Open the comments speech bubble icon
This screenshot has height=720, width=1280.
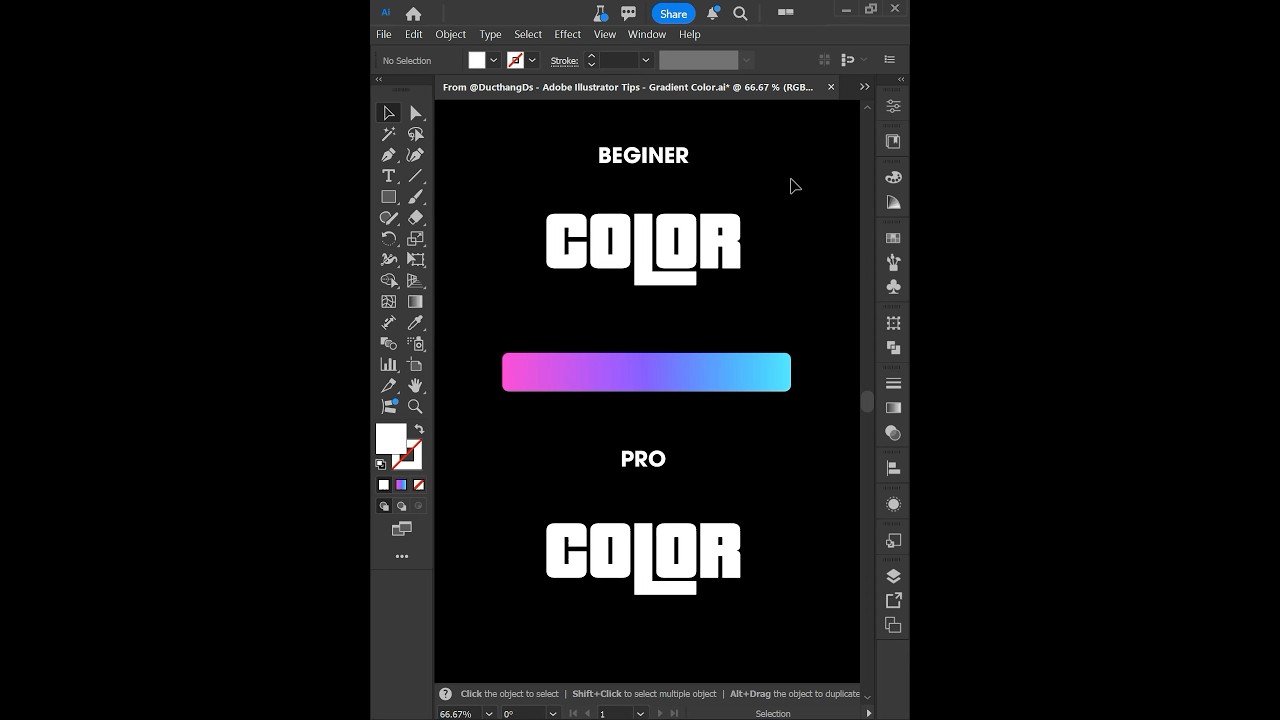[x=628, y=14]
